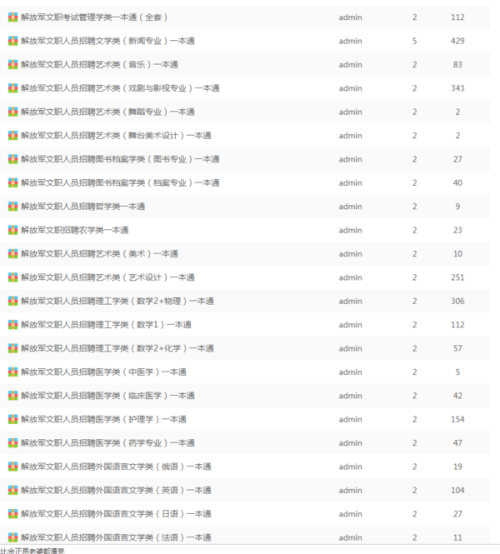Click the view count 429 on the 新闻专业 row
This screenshot has width=500, height=554.
click(458, 41)
